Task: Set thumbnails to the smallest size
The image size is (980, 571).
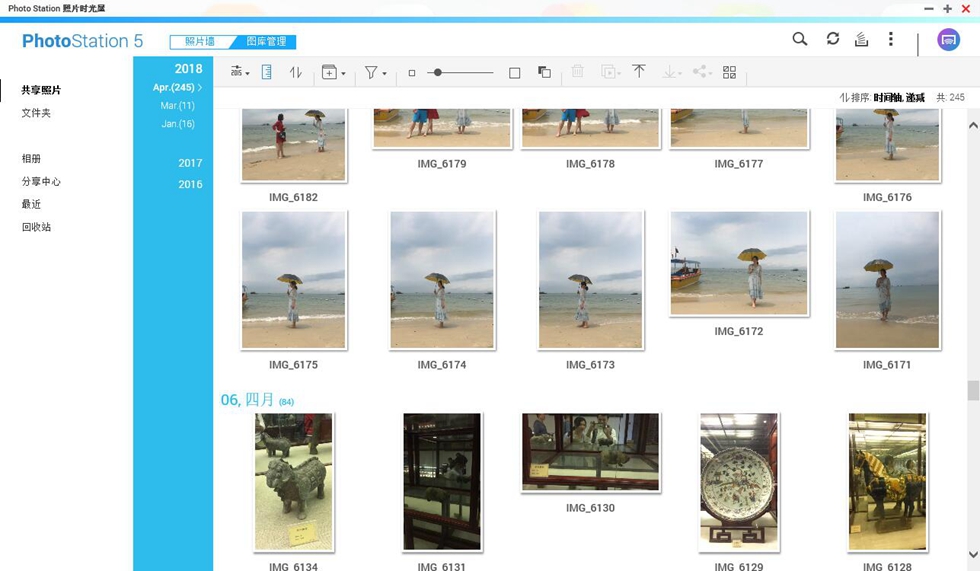Action: (x=412, y=73)
